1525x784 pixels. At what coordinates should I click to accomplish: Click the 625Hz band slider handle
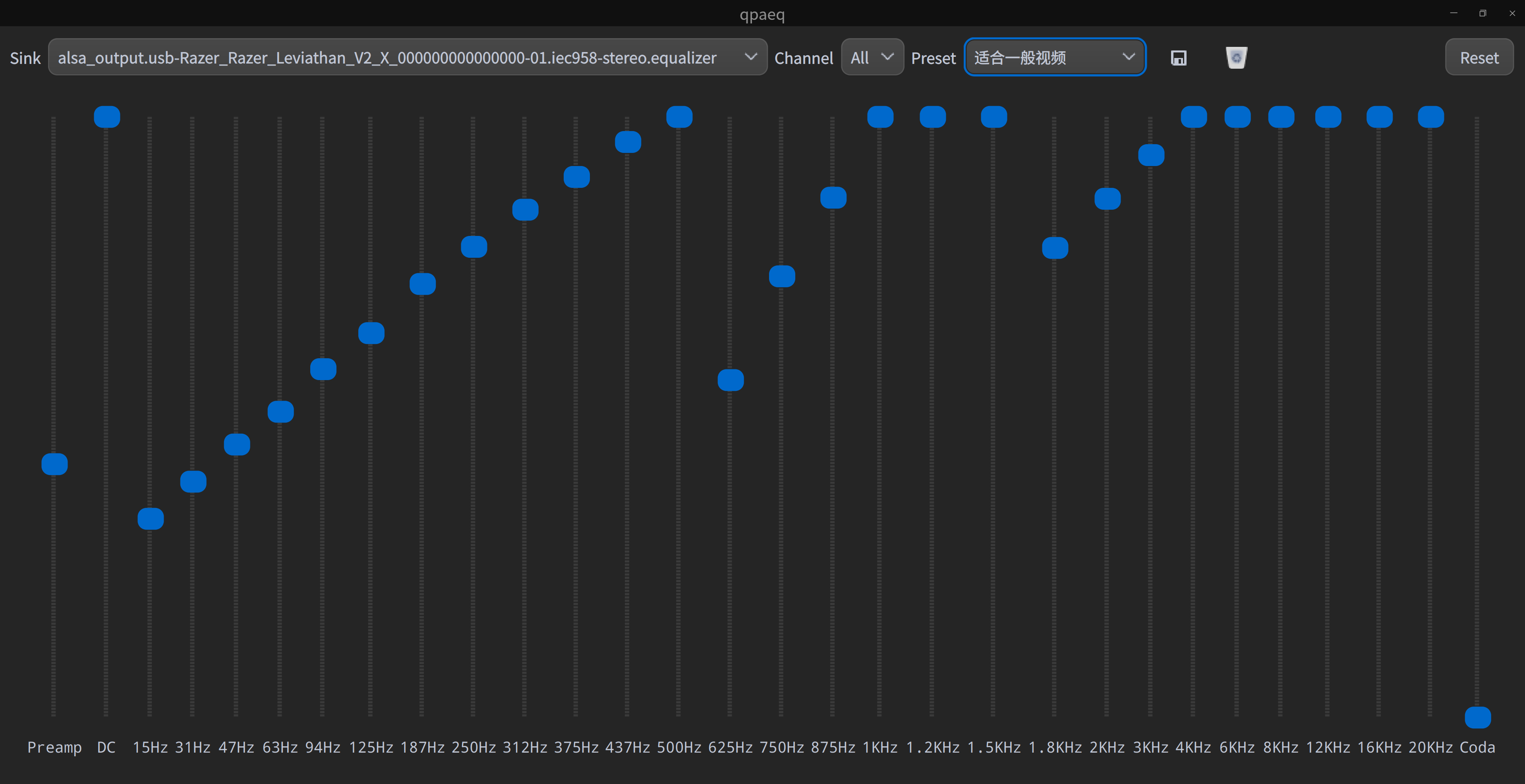731,380
